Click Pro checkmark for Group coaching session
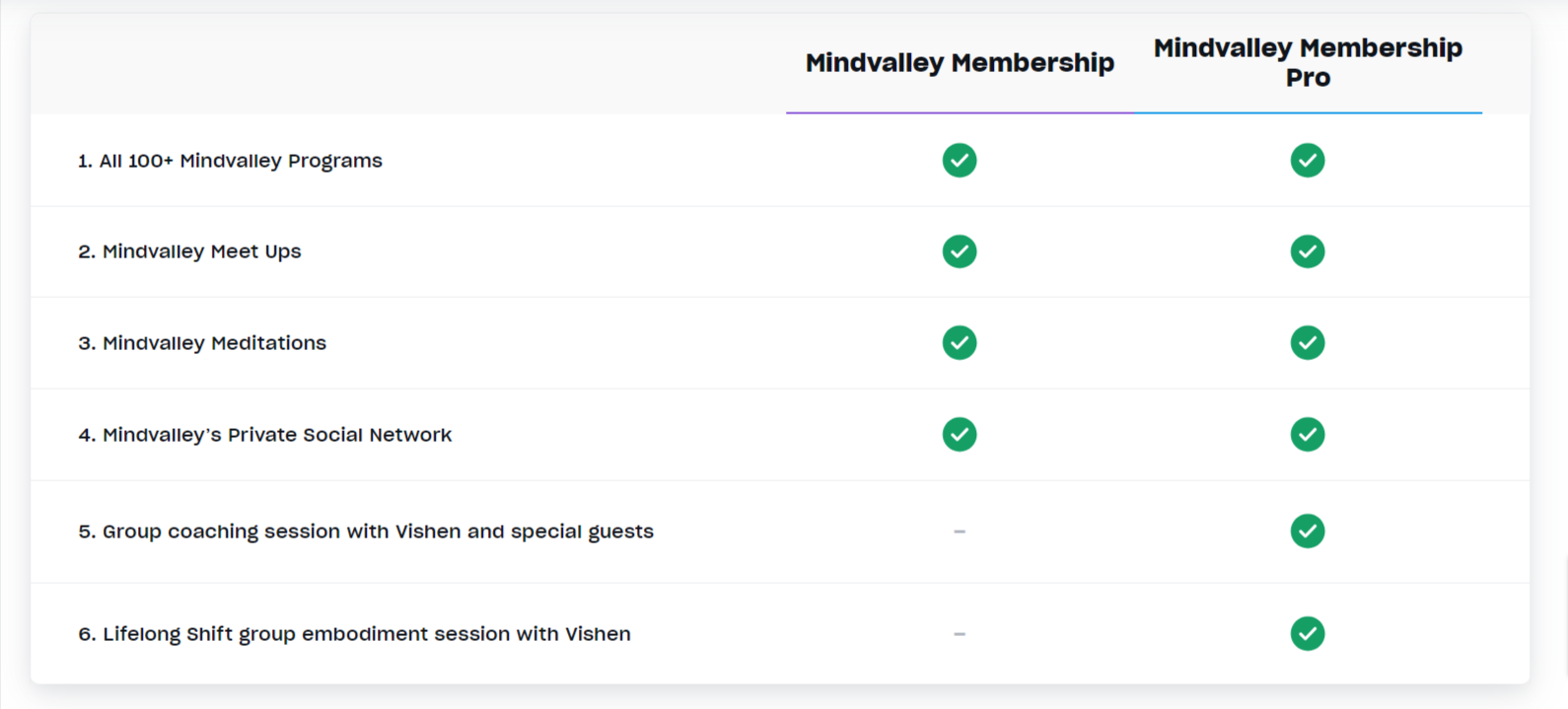Image resolution: width=1568 pixels, height=709 pixels. tap(1307, 531)
